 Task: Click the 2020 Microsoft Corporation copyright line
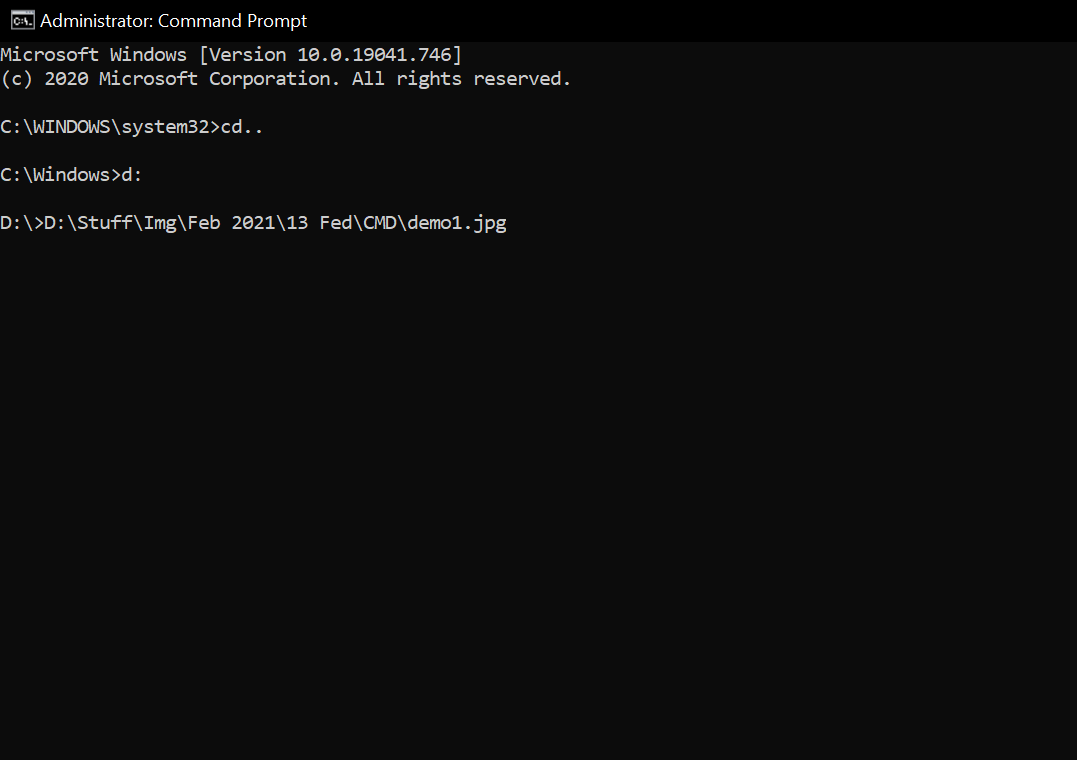(x=285, y=78)
